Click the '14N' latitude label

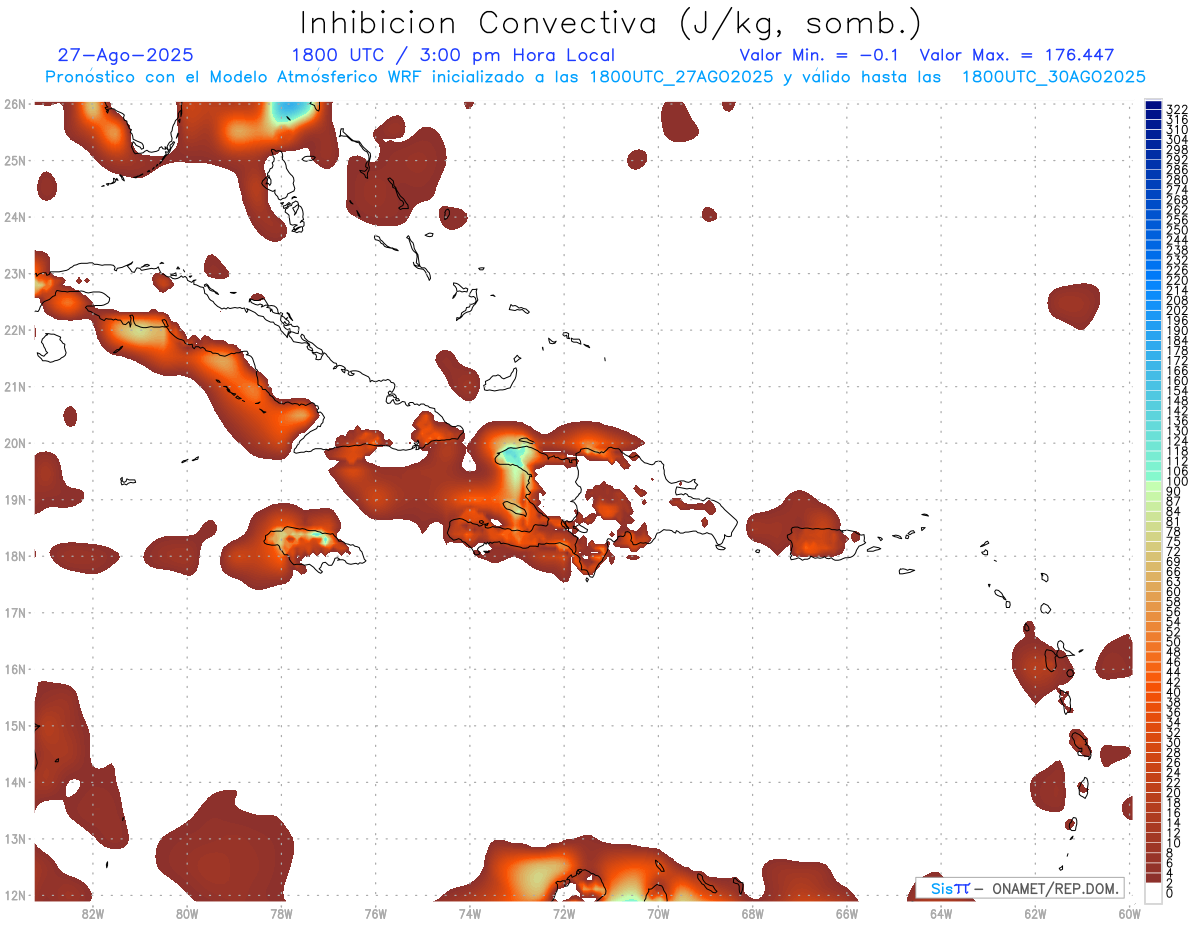[14, 782]
